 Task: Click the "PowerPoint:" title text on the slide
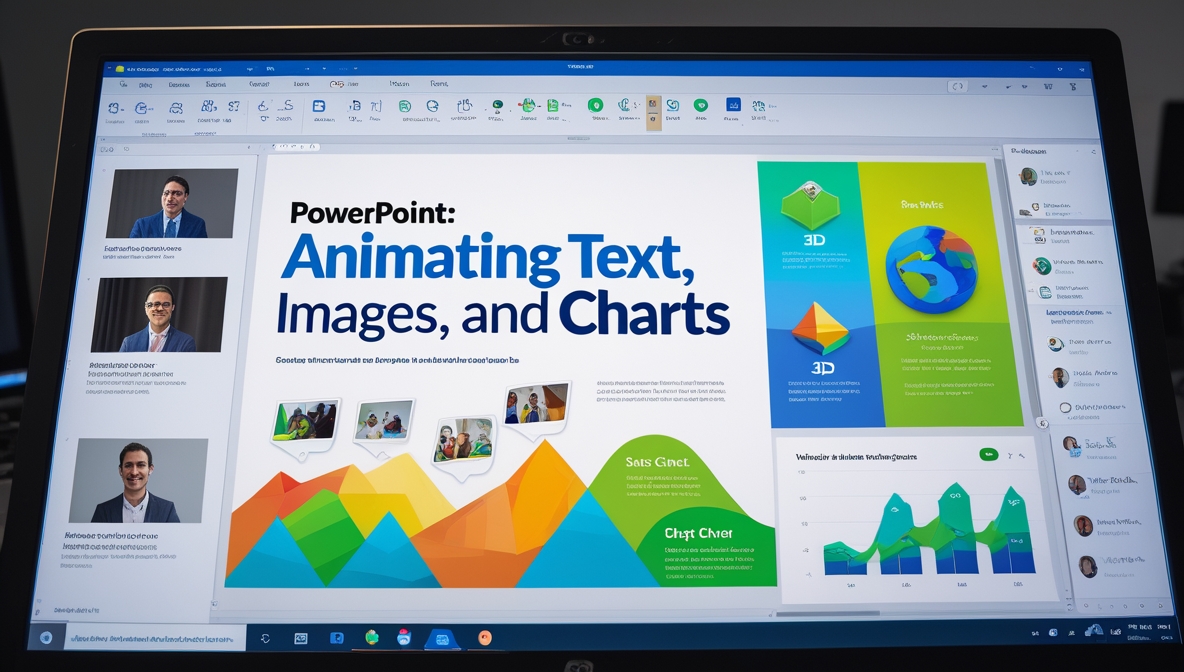pos(372,212)
